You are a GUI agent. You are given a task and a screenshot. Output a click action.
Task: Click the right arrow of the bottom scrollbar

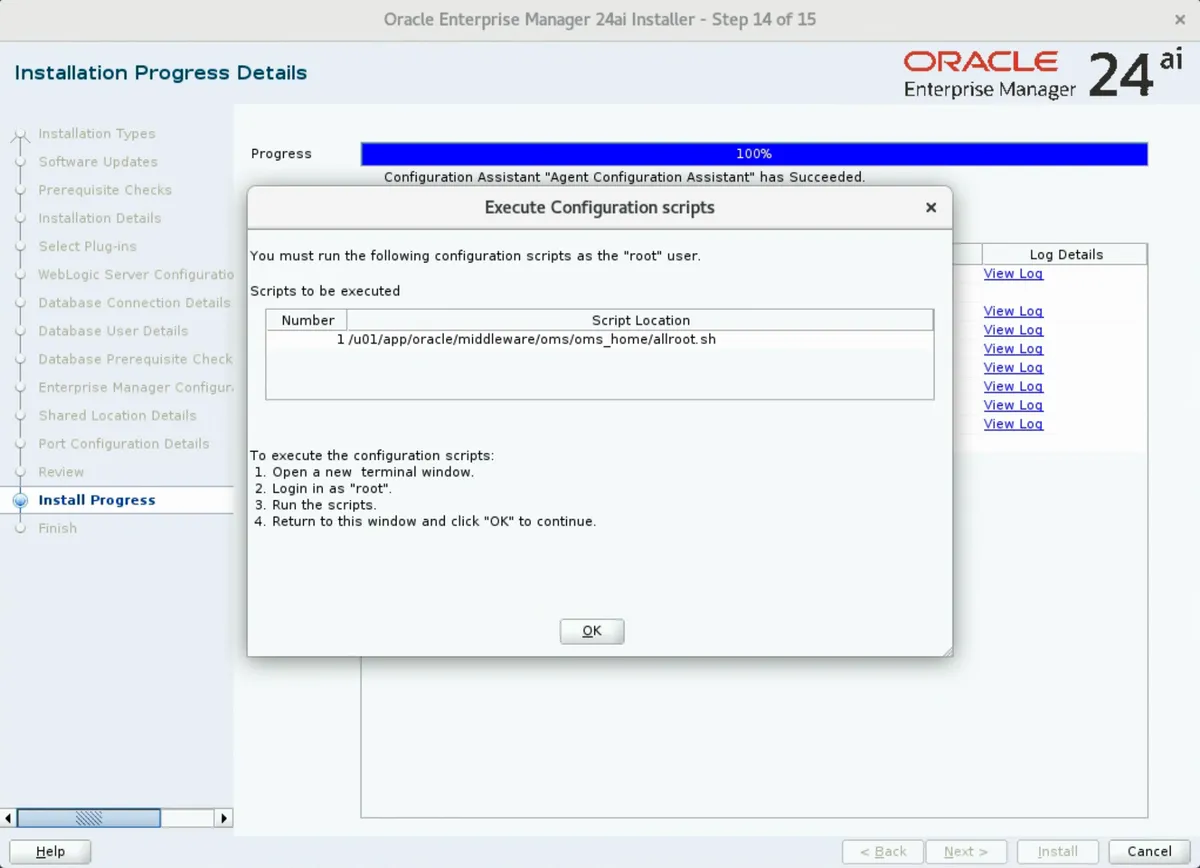221,818
